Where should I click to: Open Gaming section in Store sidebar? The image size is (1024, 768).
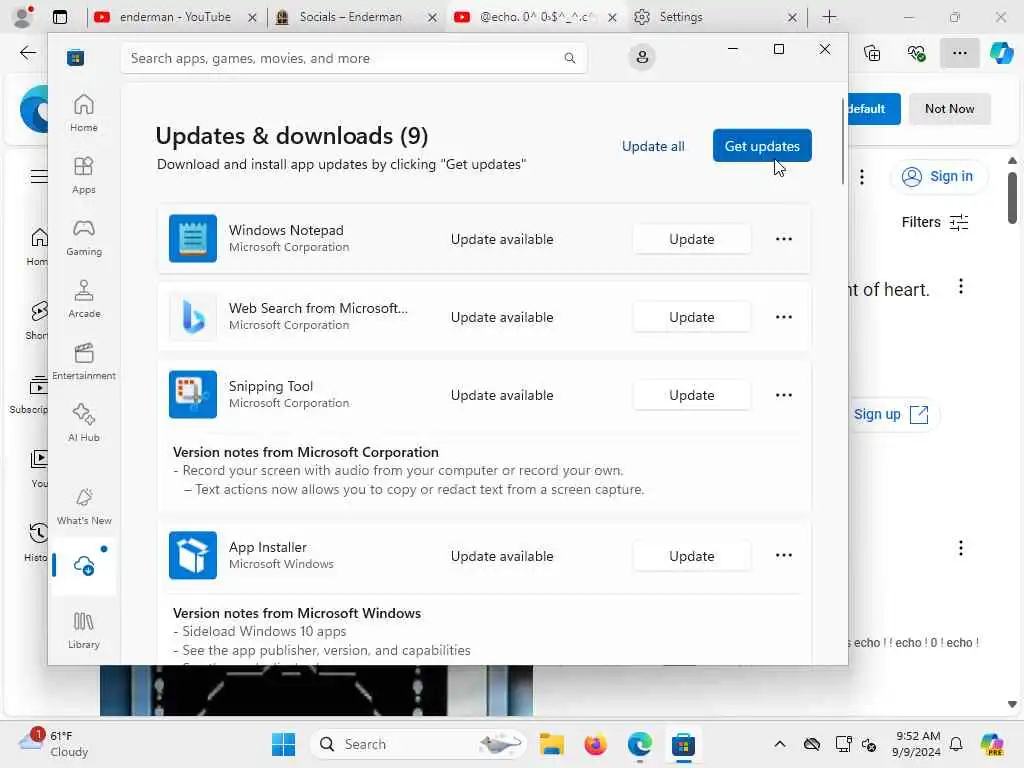pos(84,237)
